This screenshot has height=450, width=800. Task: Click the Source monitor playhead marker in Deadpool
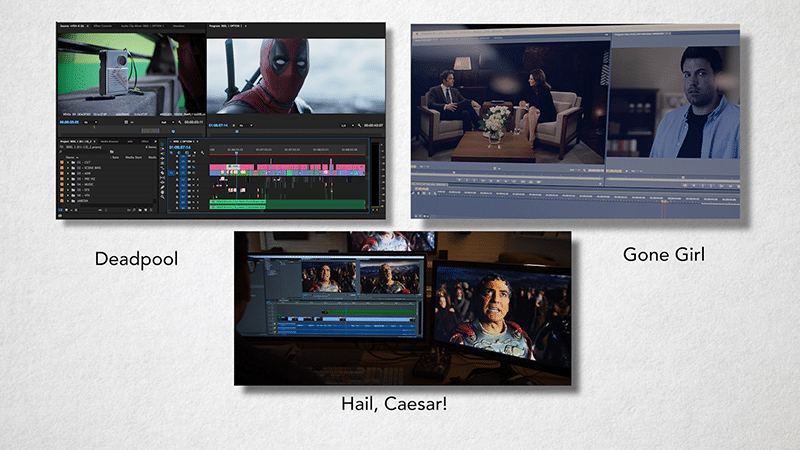pos(173,132)
